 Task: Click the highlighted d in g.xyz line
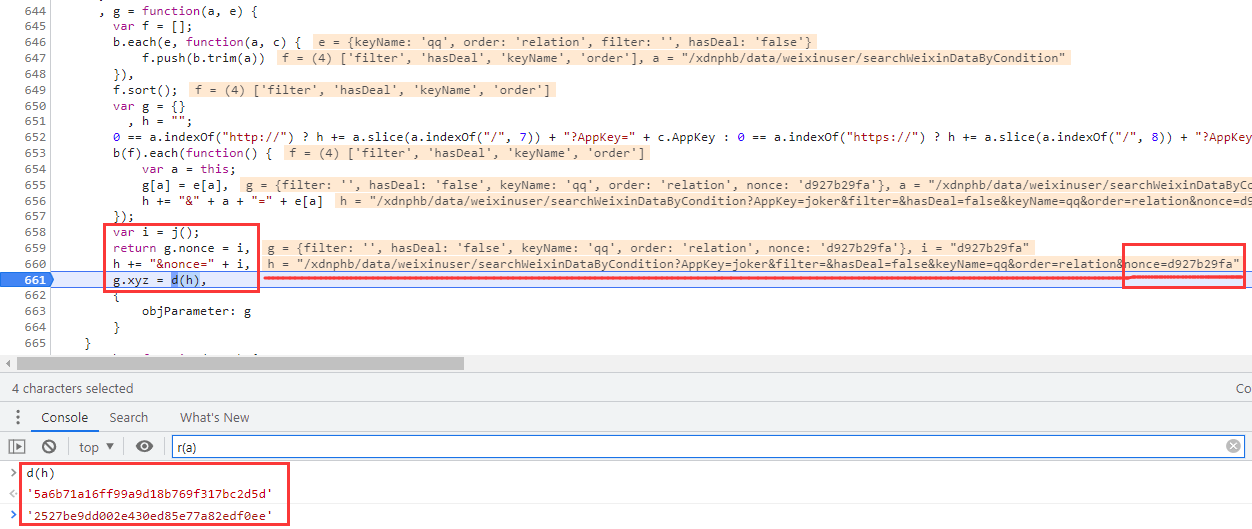pyautogui.click(x=174, y=280)
